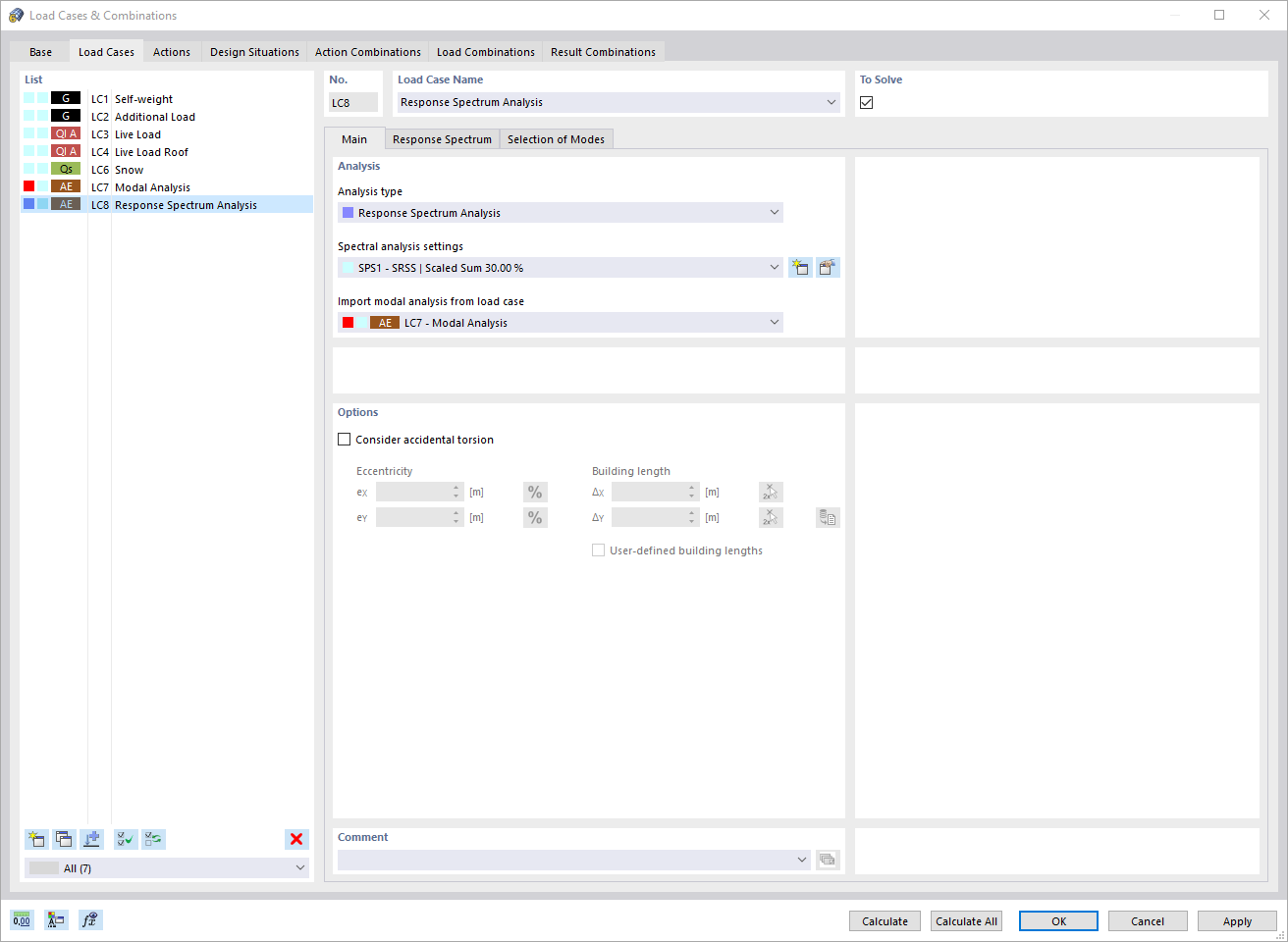The width and height of the screenshot is (1288, 942).
Task: Click the building lengths table icon
Action: click(x=828, y=517)
